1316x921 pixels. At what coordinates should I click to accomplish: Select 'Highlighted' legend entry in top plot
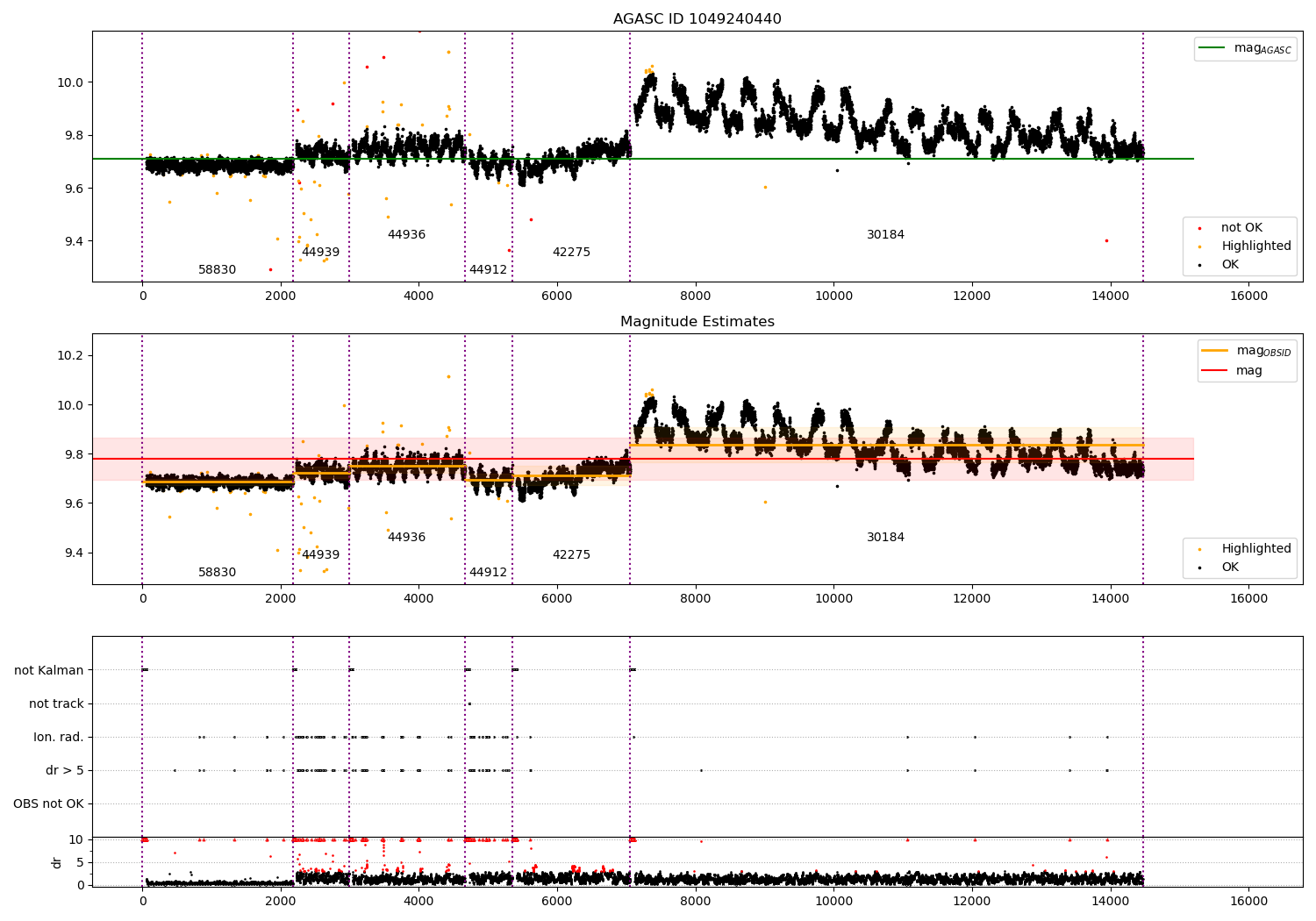[x=1256, y=246]
